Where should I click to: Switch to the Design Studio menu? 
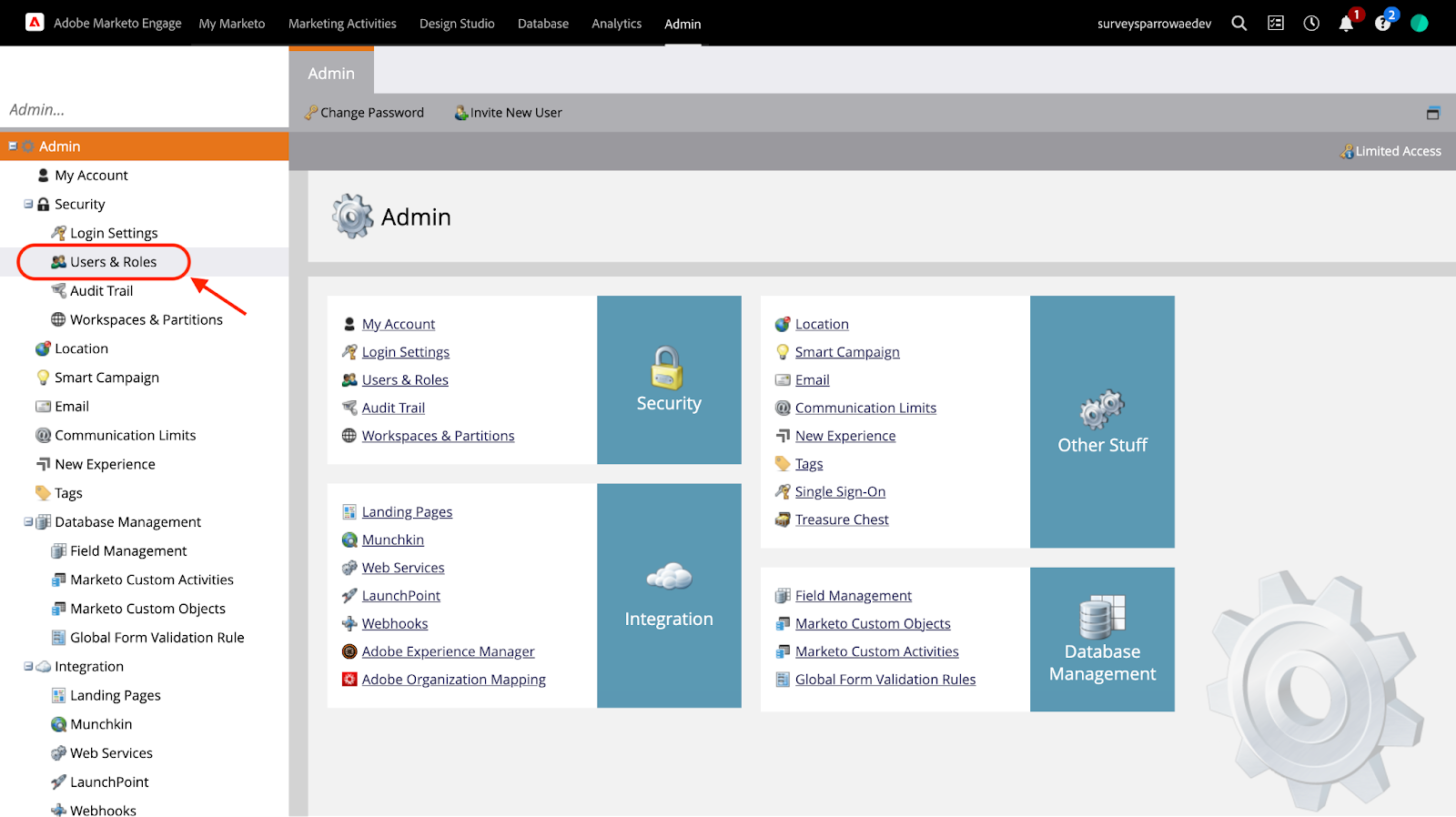coord(457,24)
